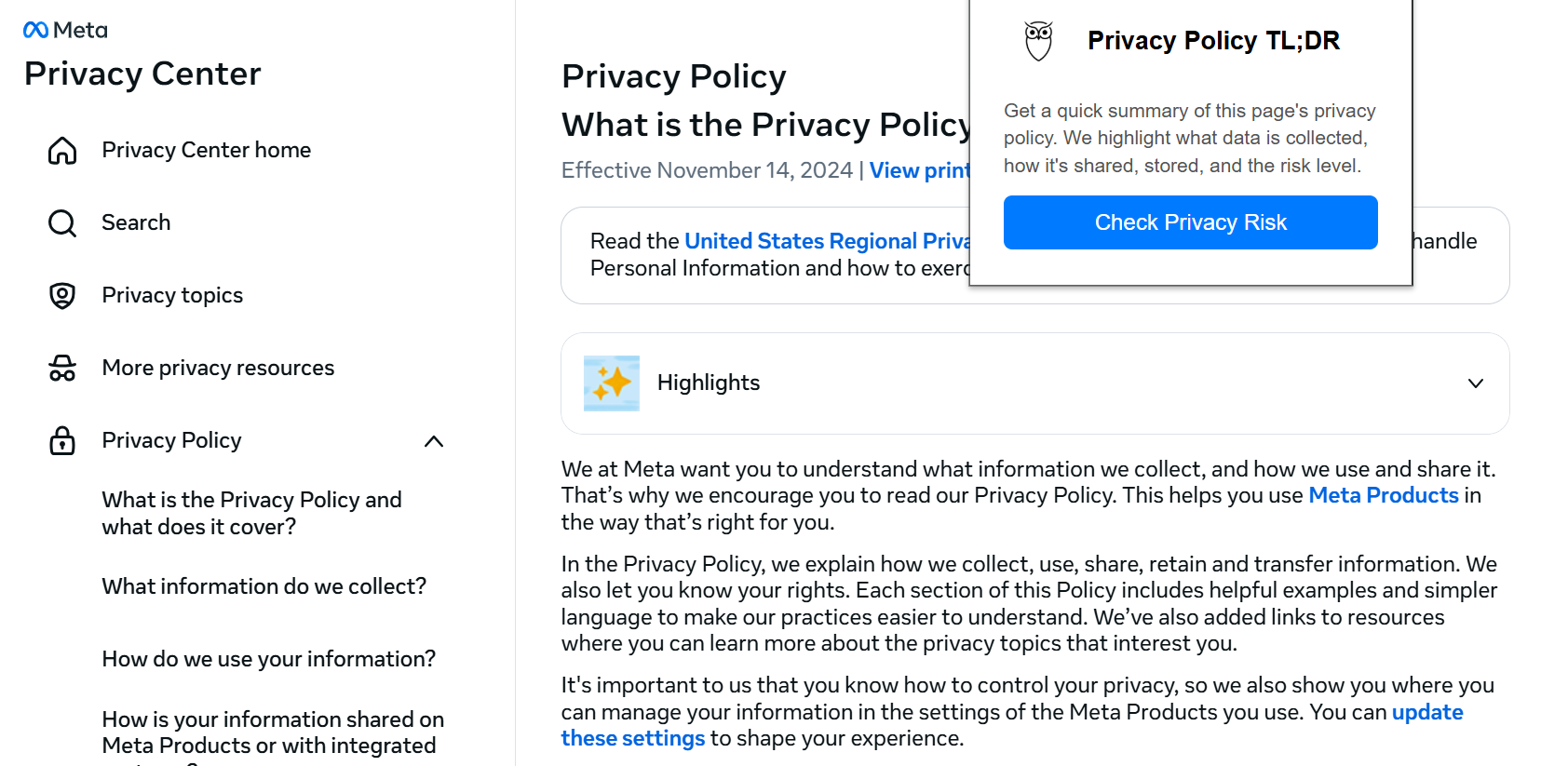Screen dimensions: 1568x766
Task: Select the Privacy Center home house icon
Action: 61,149
